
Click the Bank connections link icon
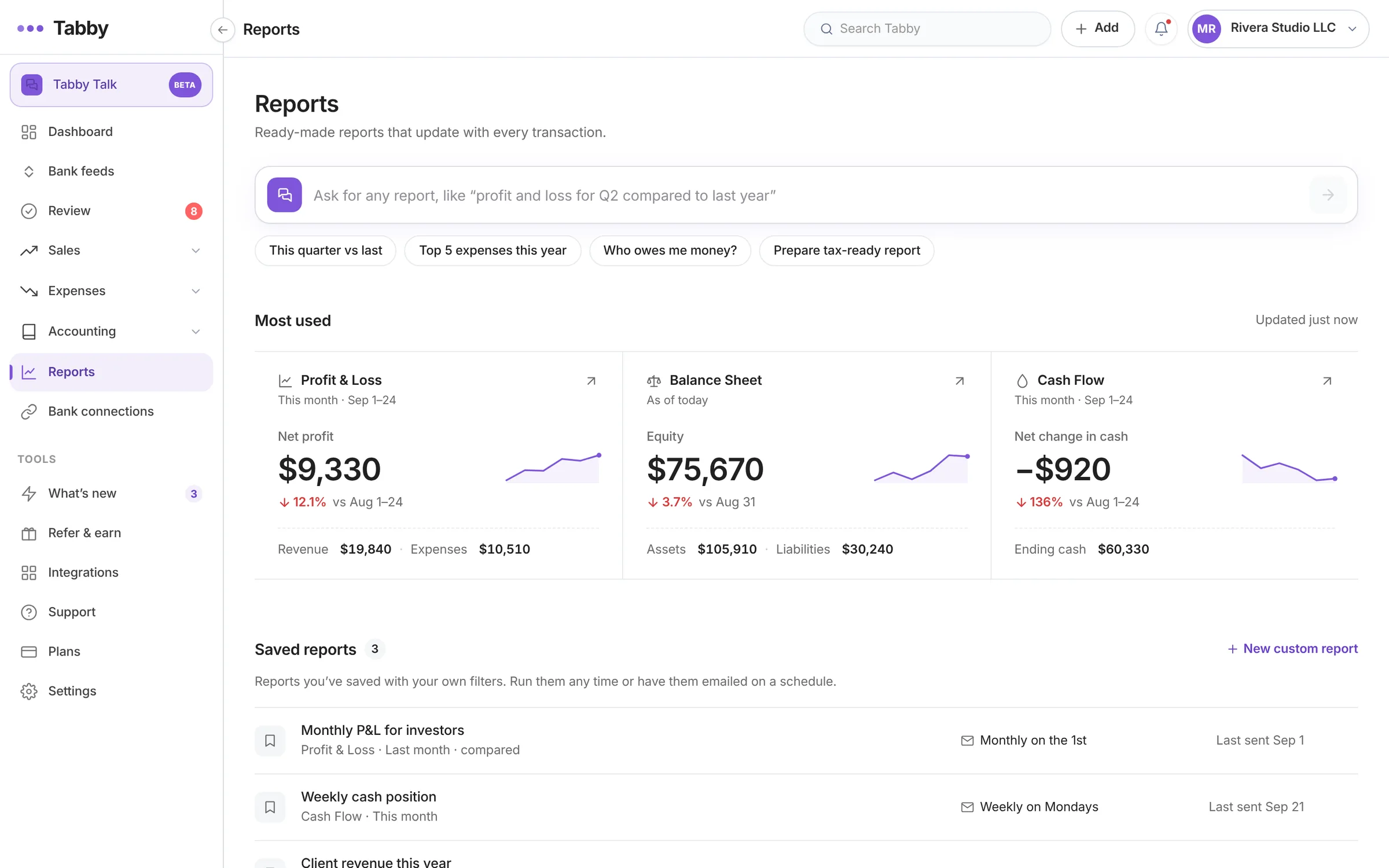(29, 411)
